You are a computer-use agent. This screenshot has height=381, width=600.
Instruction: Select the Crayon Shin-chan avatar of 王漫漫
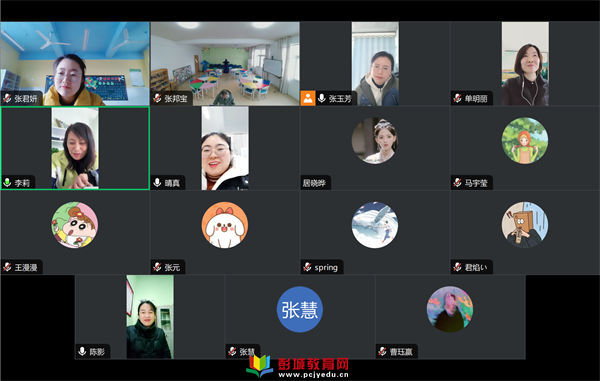75,225
